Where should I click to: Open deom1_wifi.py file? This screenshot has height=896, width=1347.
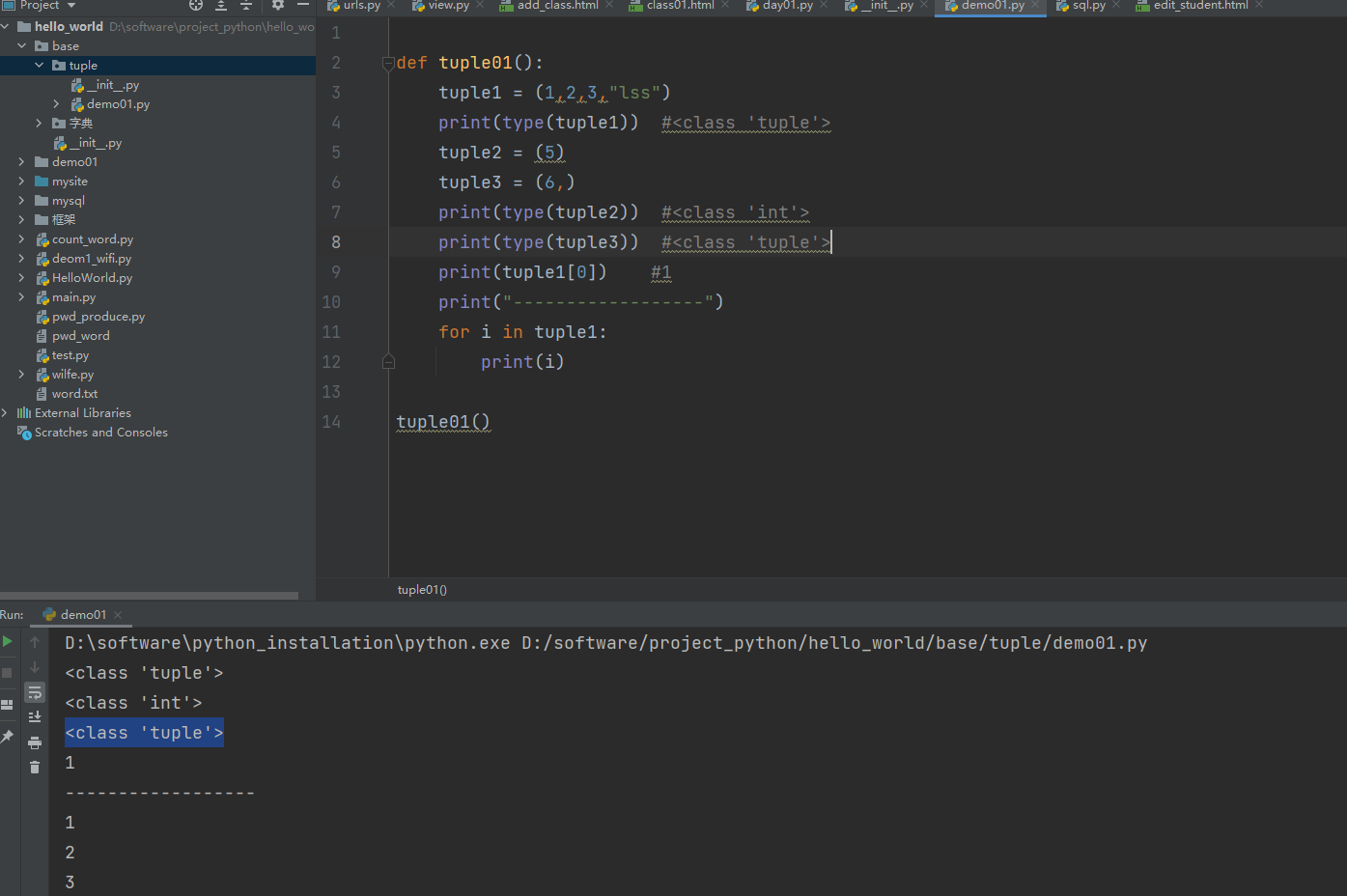[92, 259]
